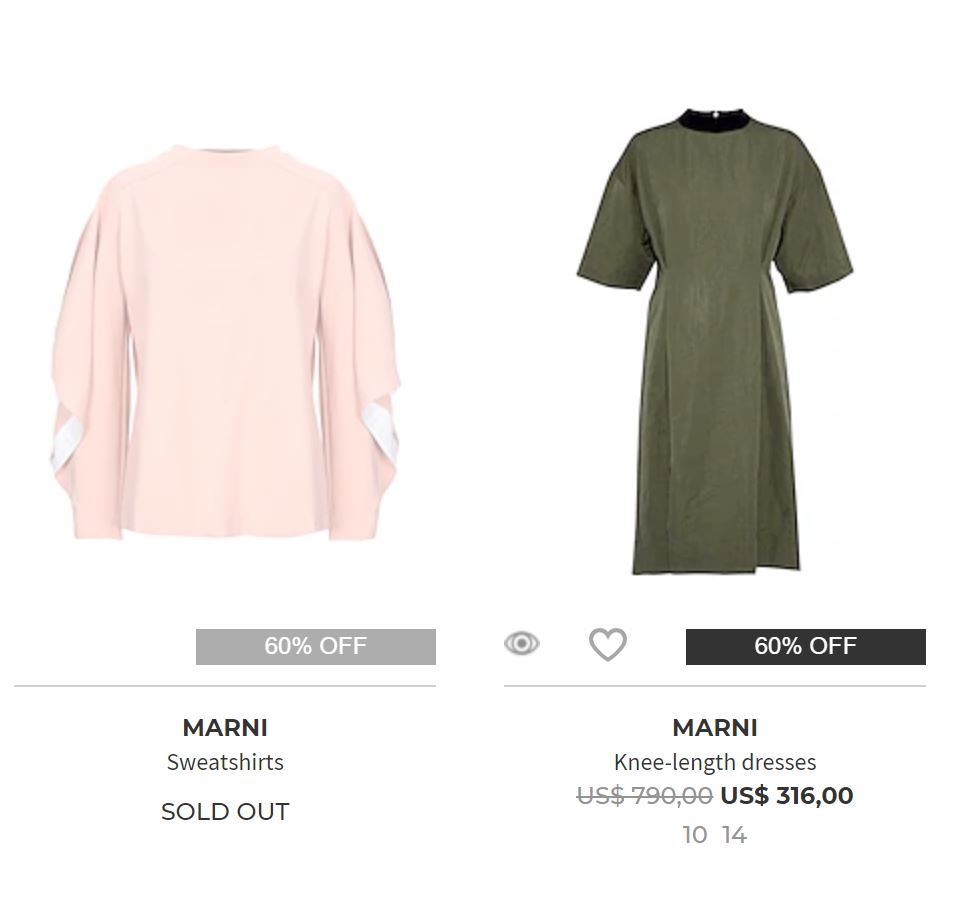
Task: Click the dark 60% OFF badge
Action: 805,646
